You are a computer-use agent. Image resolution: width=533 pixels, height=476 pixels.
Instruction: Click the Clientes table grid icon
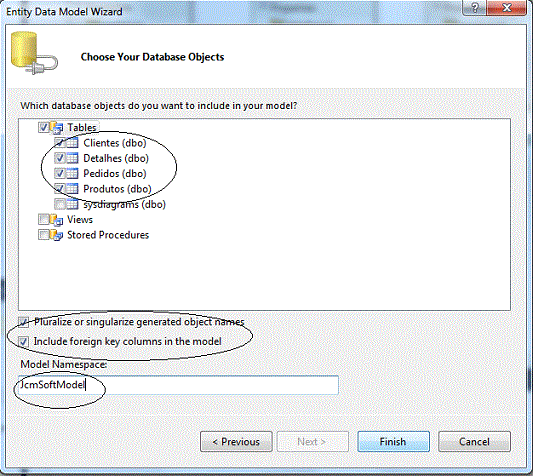tap(72, 143)
